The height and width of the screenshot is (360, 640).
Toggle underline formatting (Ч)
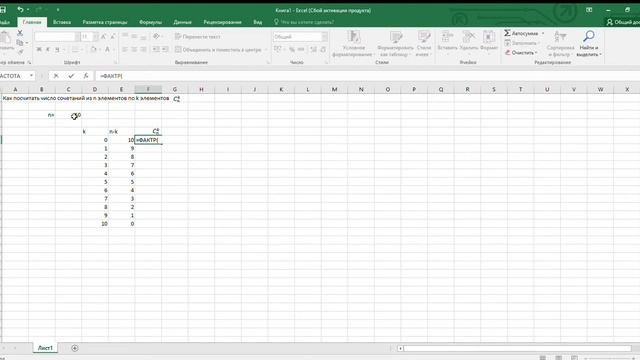[x=57, y=49]
